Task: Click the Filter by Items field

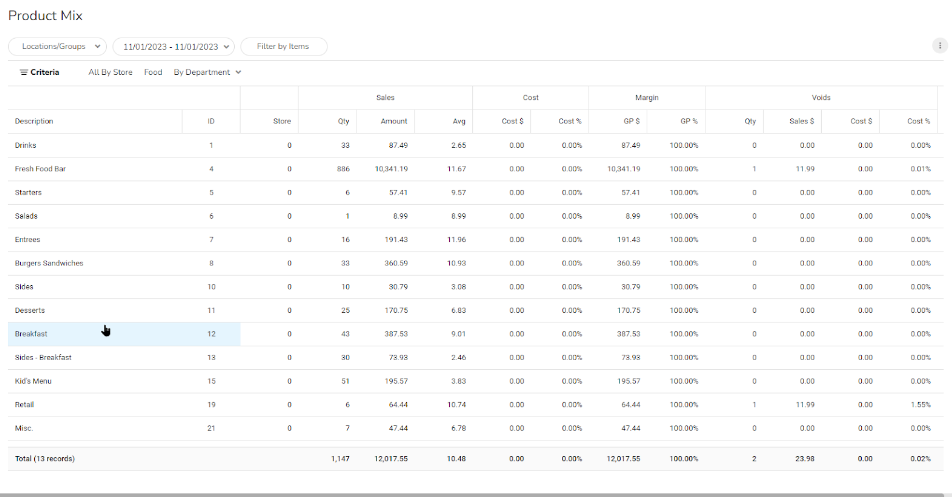Action: 283,46
